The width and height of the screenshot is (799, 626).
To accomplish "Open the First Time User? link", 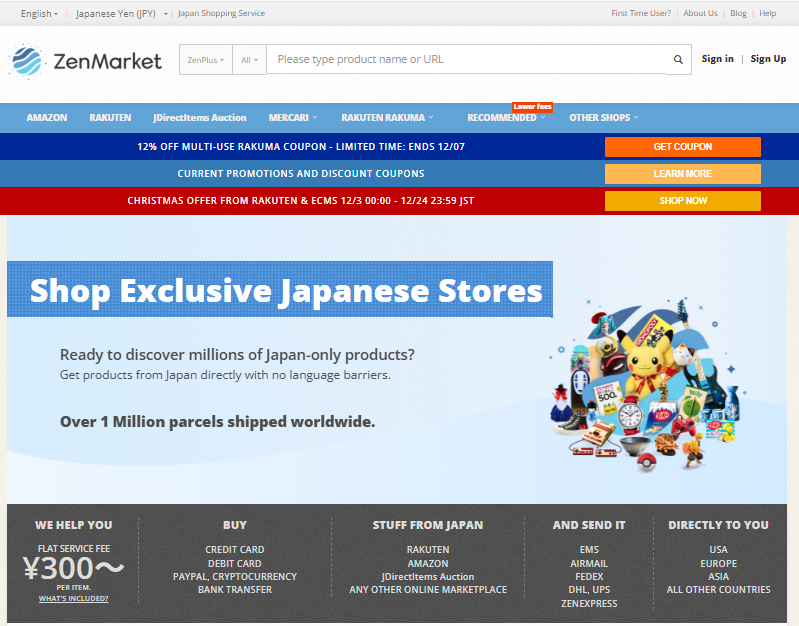I will point(641,13).
